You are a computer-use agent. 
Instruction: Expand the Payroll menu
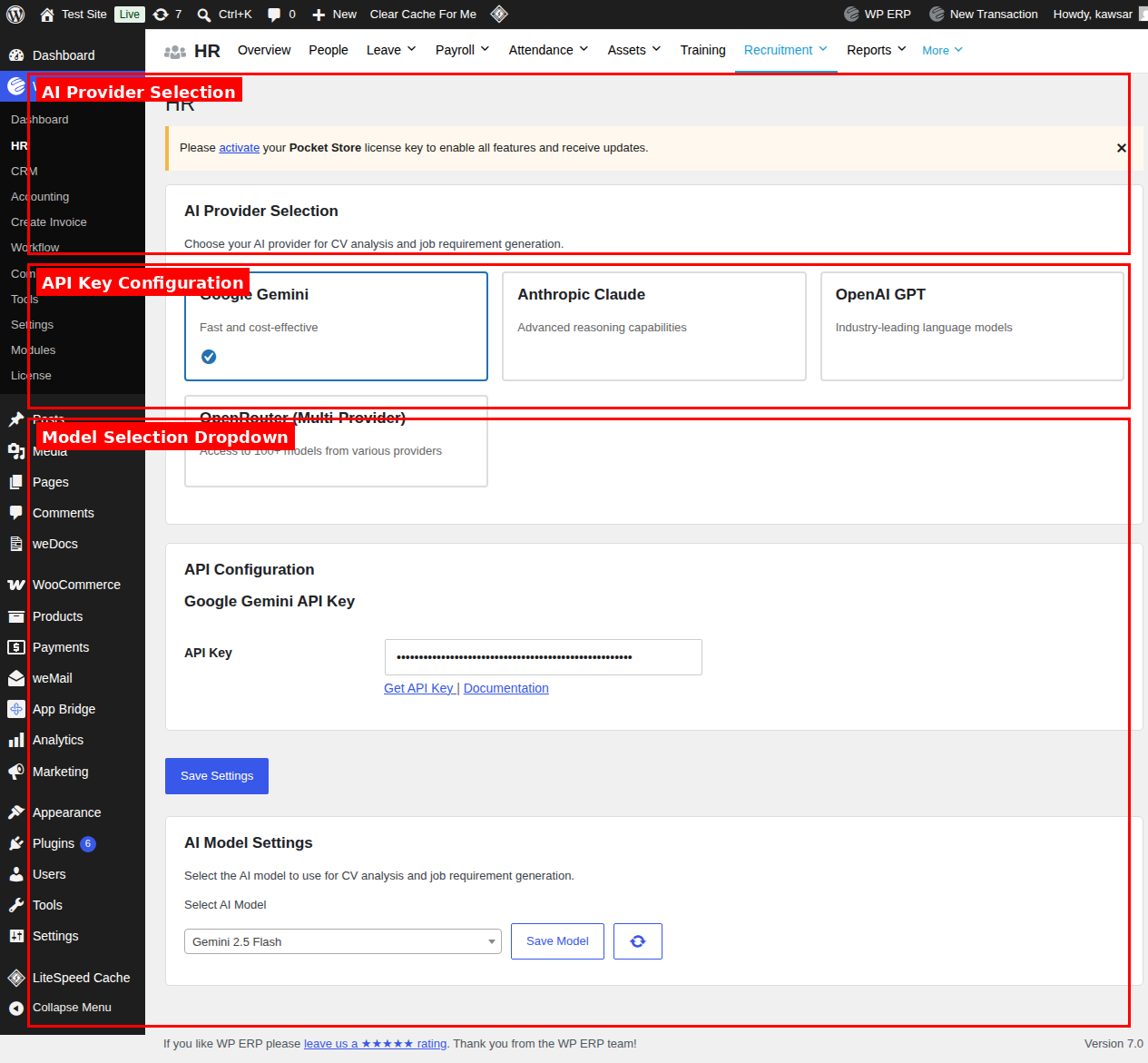[463, 50]
